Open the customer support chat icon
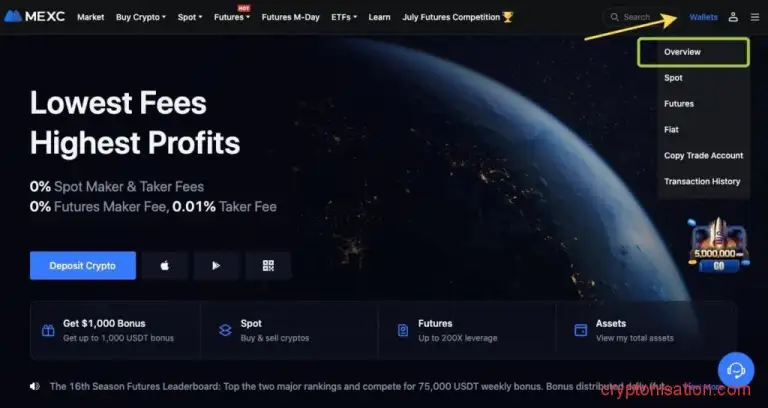The image size is (768, 408). pos(736,370)
